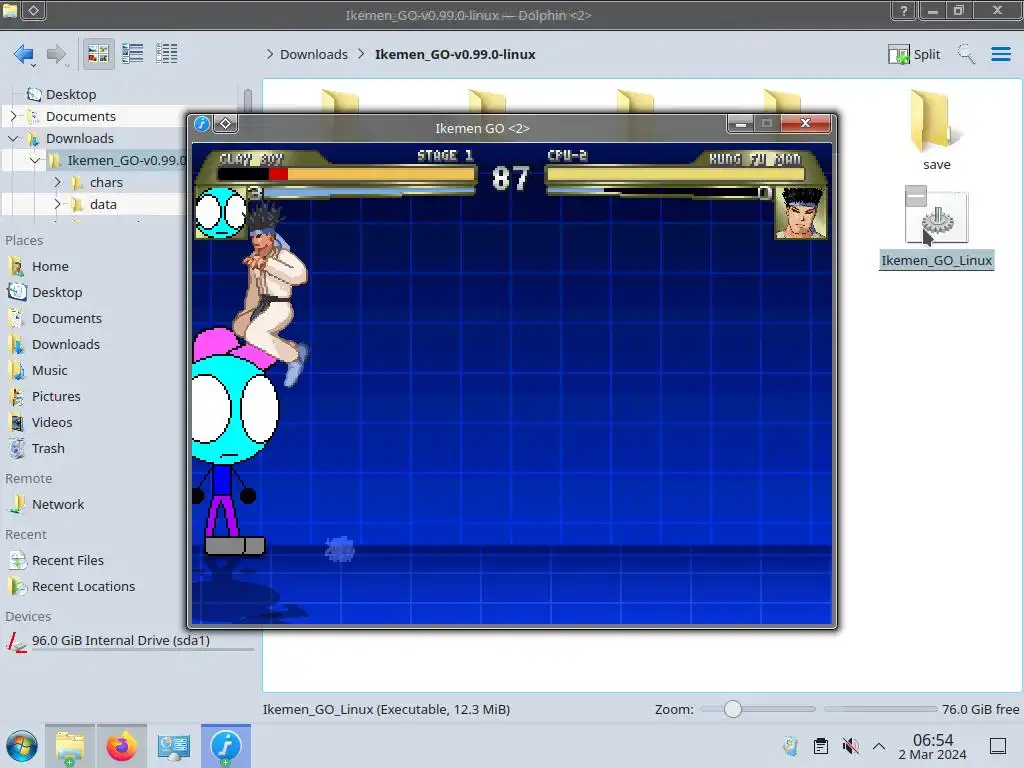The width and height of the screenshot is (1024, 768).
Task: Toggle Split view in Dolphin
Action: (914, 54)
